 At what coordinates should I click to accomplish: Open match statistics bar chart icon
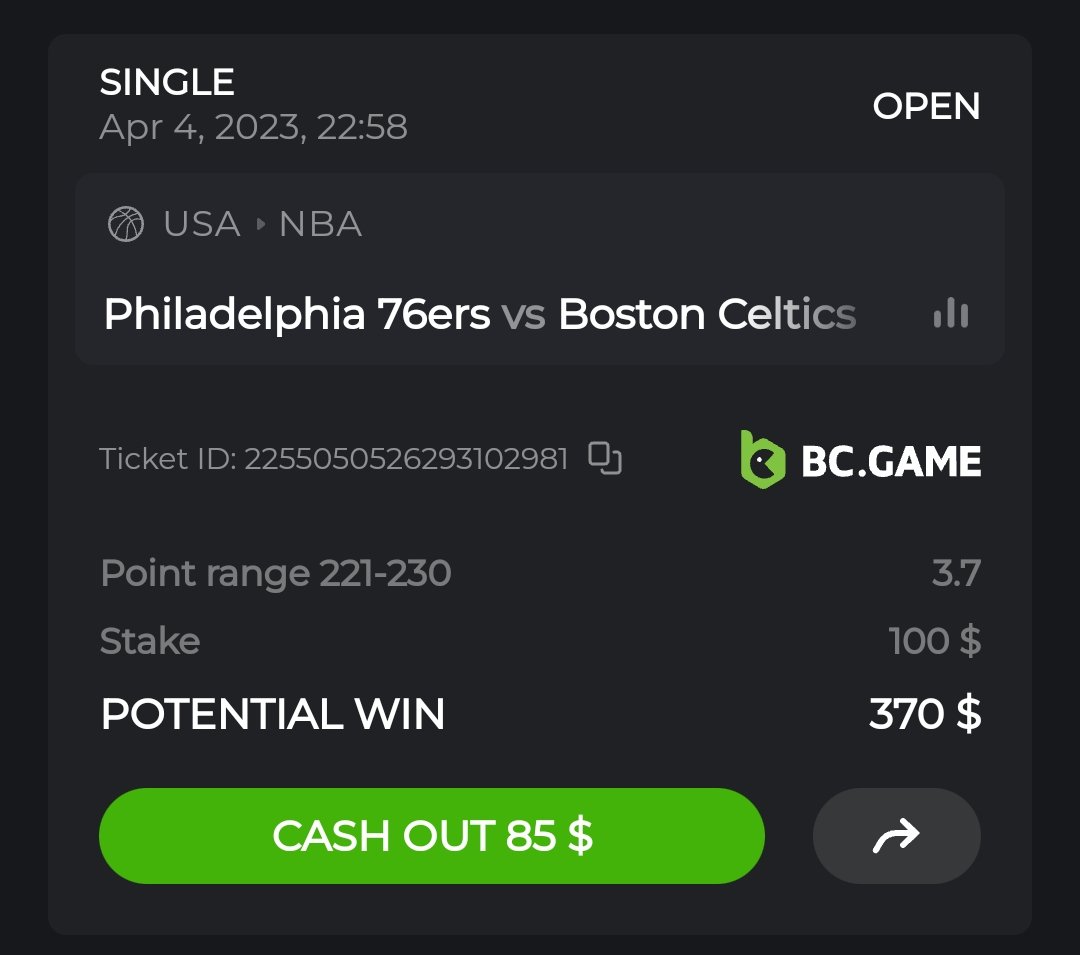click(x=950, y=314)
